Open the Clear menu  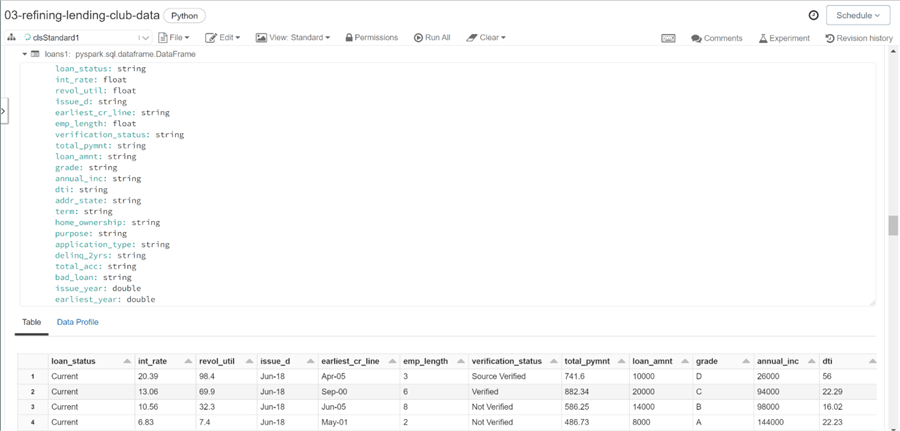coord(486,38)
